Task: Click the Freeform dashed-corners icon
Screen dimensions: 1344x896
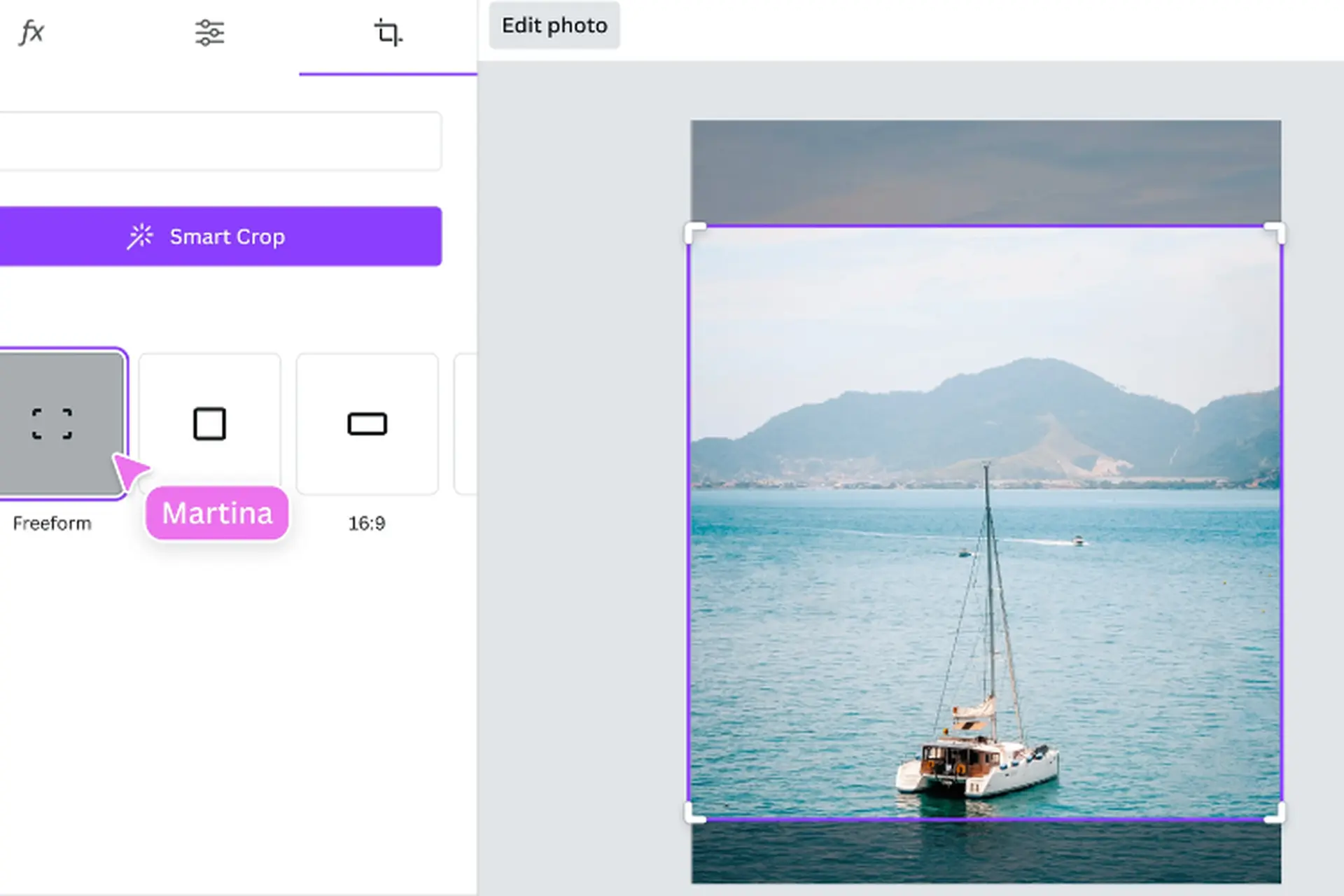Action: tap(52, 423)
